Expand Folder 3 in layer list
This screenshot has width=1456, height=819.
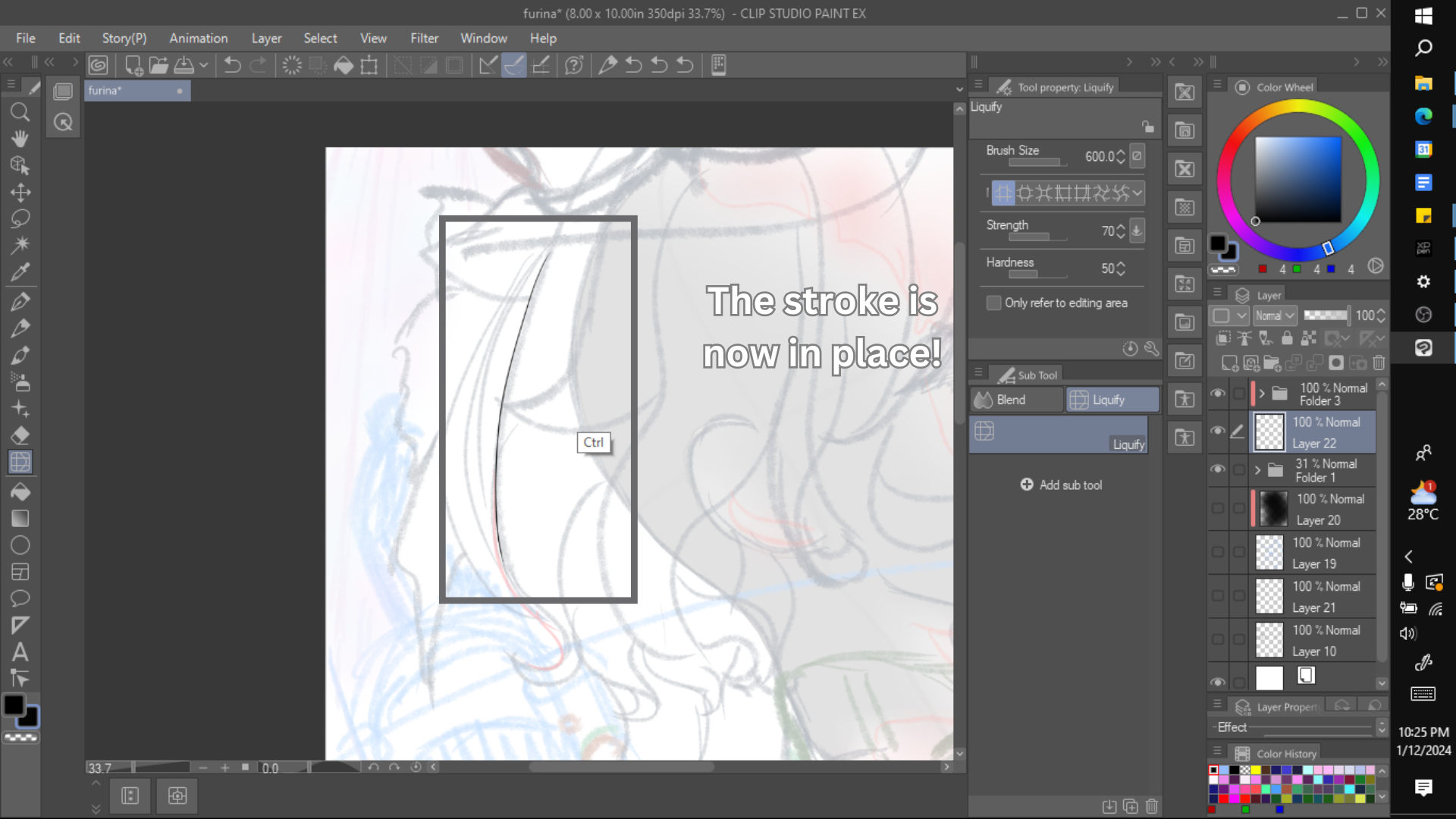tap(1262, 394)
